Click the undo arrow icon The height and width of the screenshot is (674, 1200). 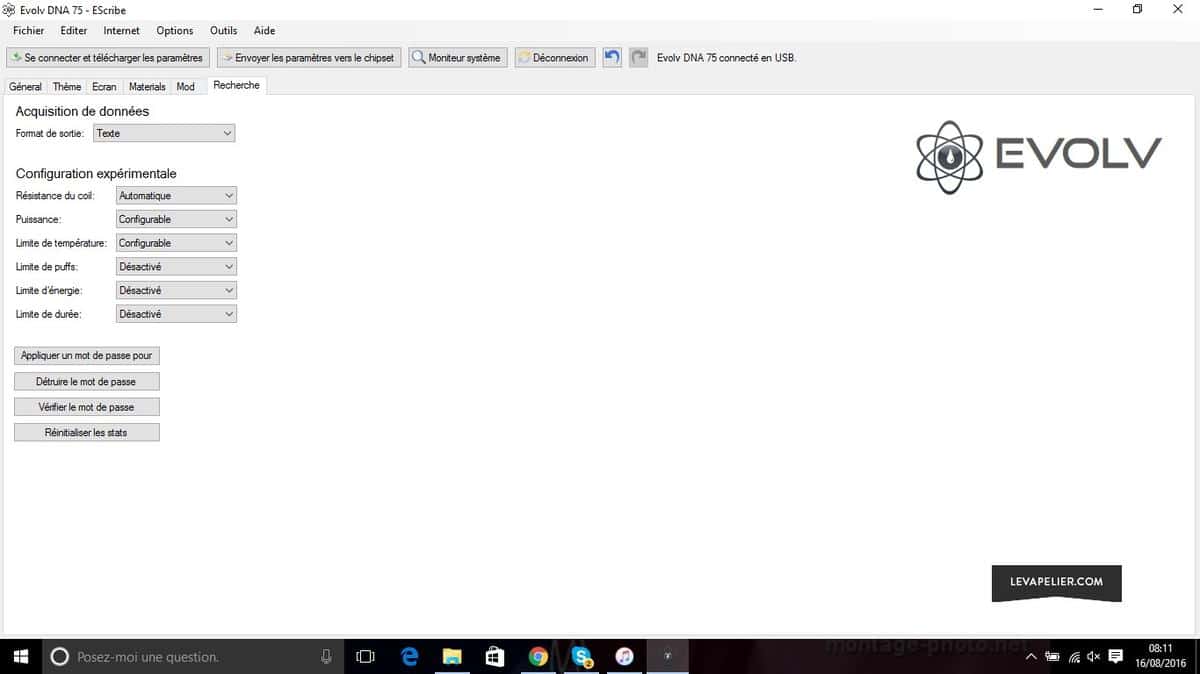pyautogui.click(x=612, y=57)
